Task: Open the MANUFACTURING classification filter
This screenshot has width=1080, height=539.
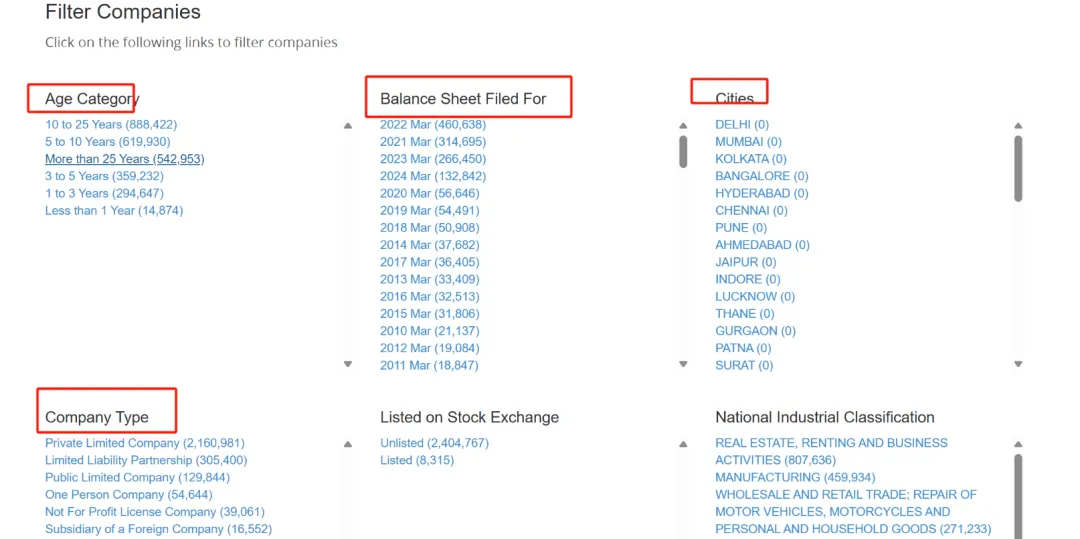Action: [794, 477]
